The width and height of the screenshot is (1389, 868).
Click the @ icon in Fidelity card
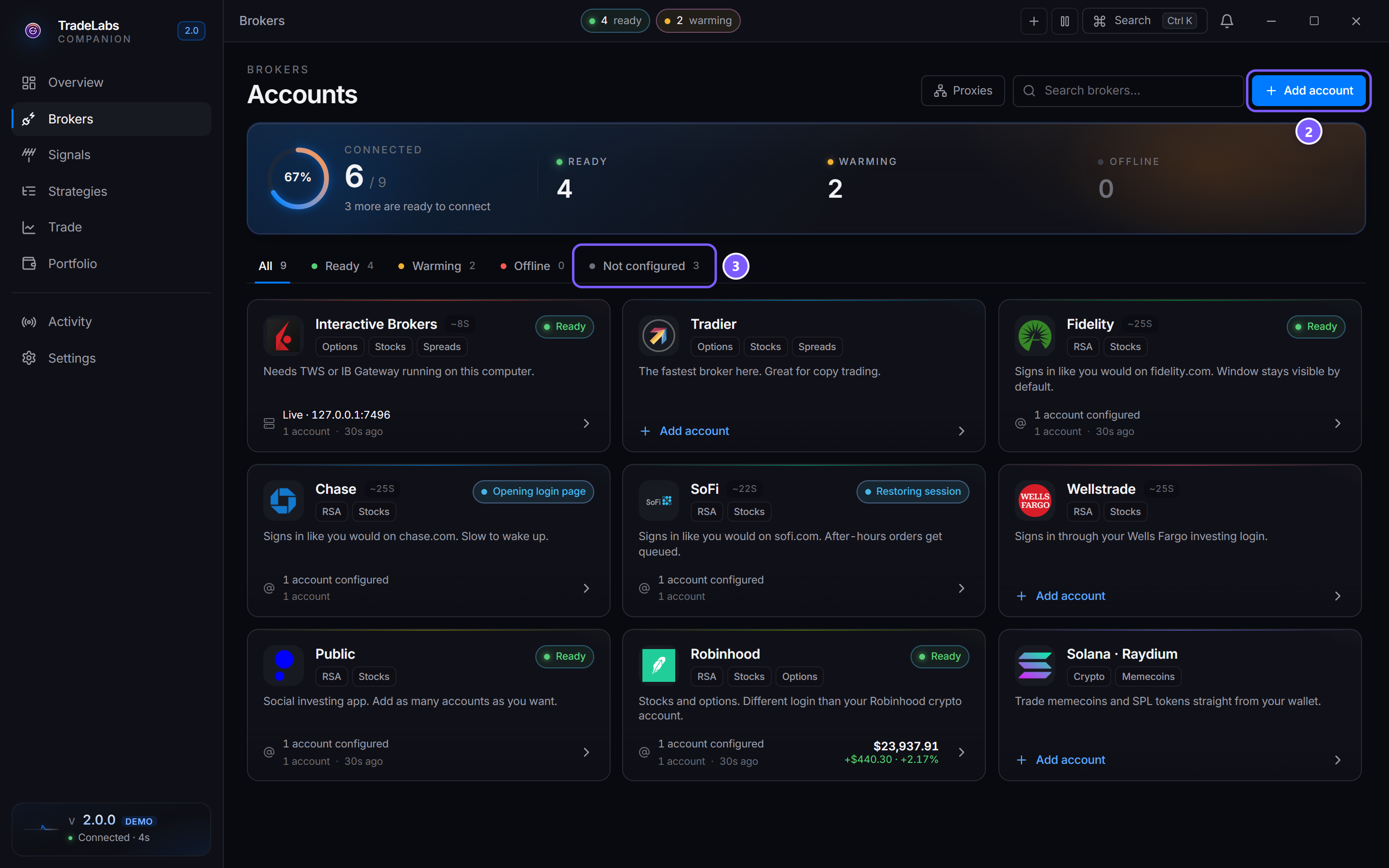click(x=1021, y=424)
